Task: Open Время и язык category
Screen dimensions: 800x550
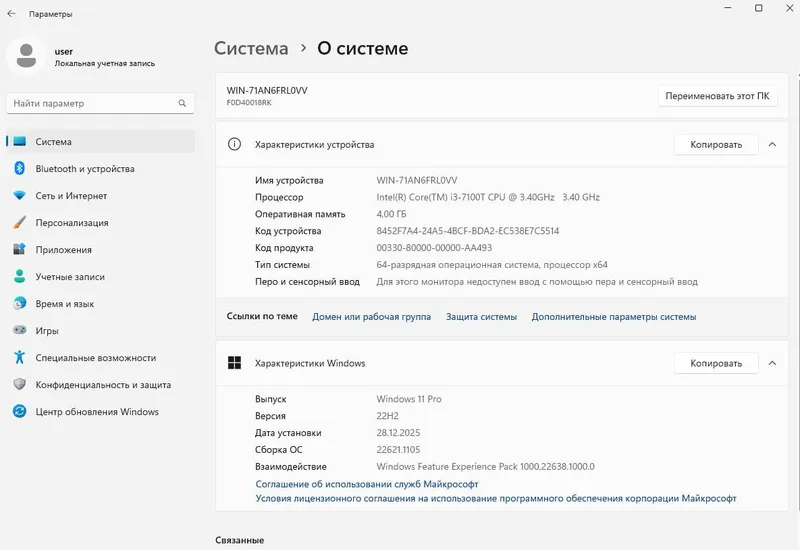Action: point(101,304)
